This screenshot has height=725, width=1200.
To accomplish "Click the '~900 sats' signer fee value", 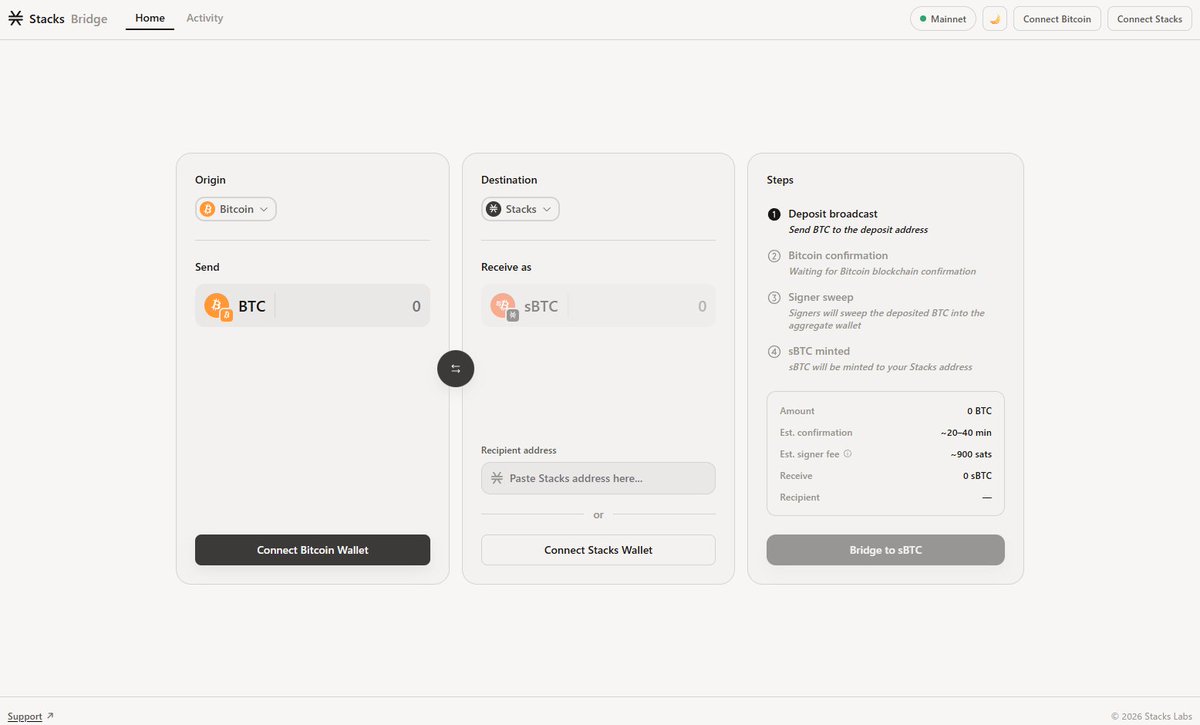I will click(971, 454).
